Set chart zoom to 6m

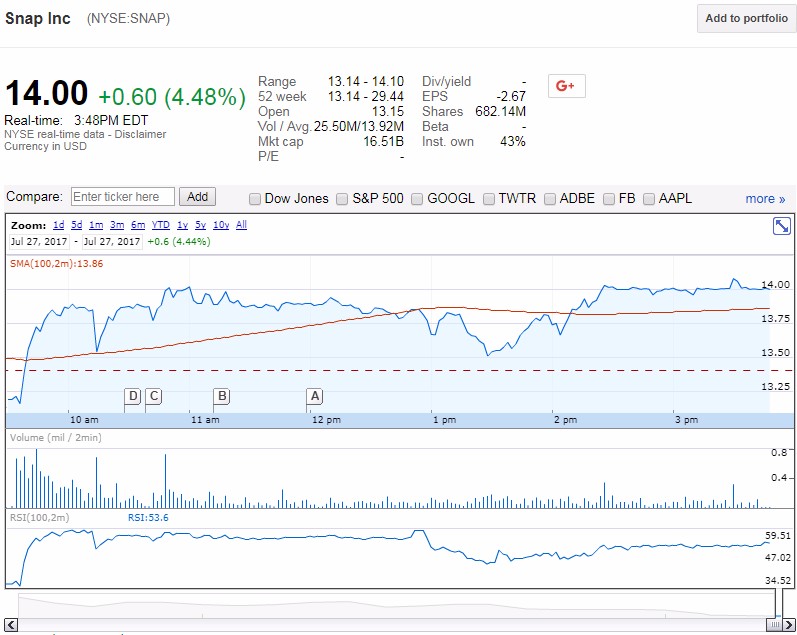point(138,225)
